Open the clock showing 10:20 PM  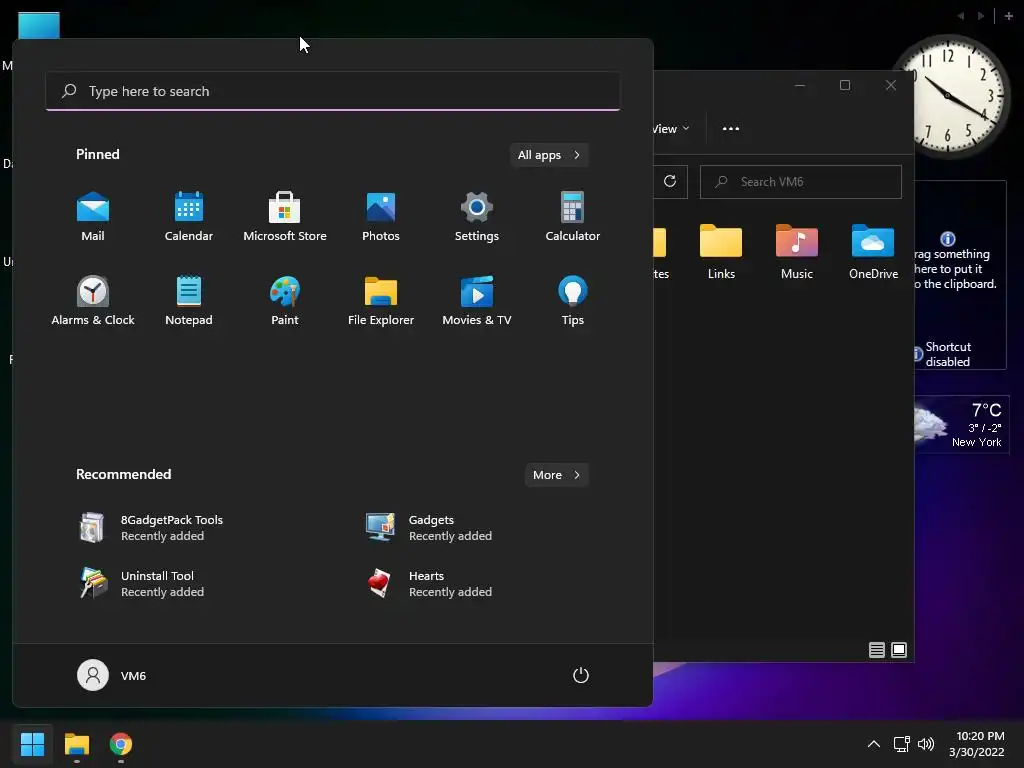point(977,744)
